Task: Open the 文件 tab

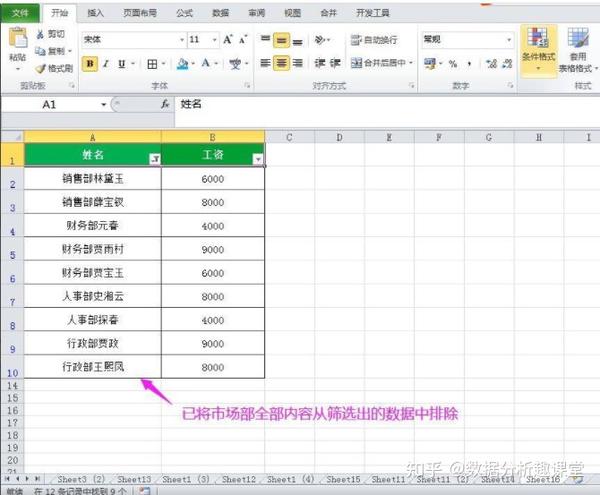Action: pos(20,13)
